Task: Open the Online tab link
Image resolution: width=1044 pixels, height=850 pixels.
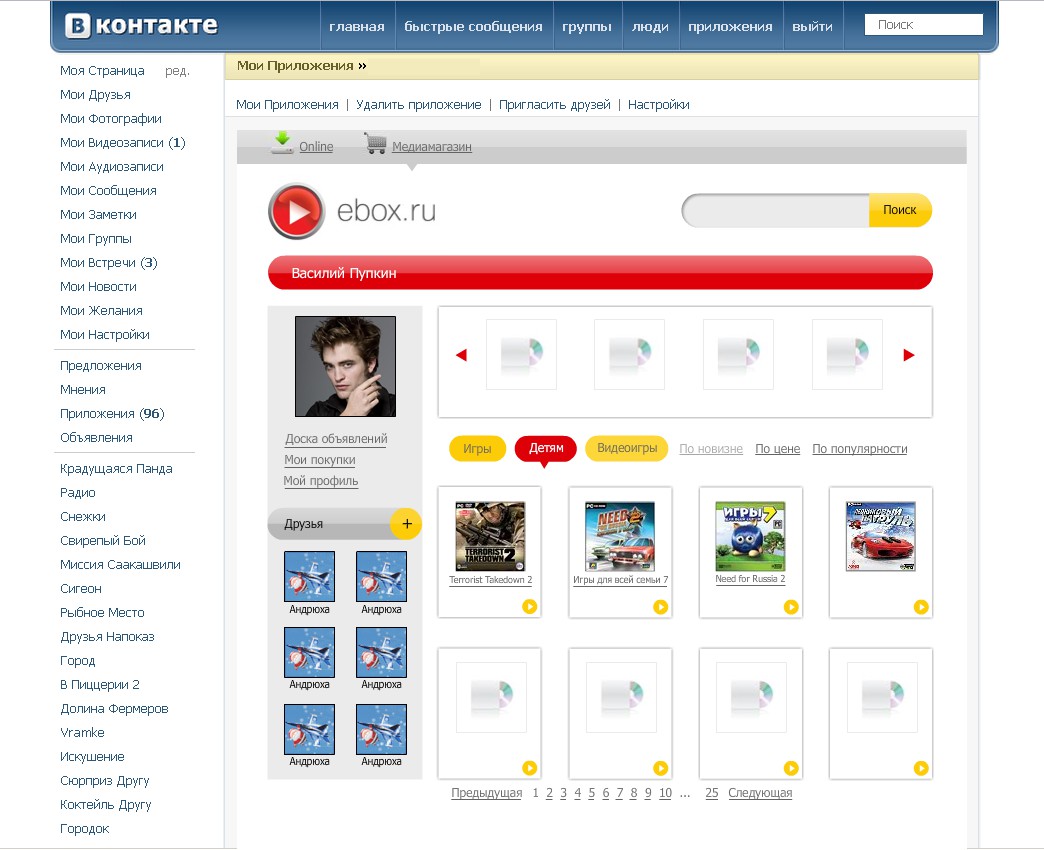Action: coord(316,146)
